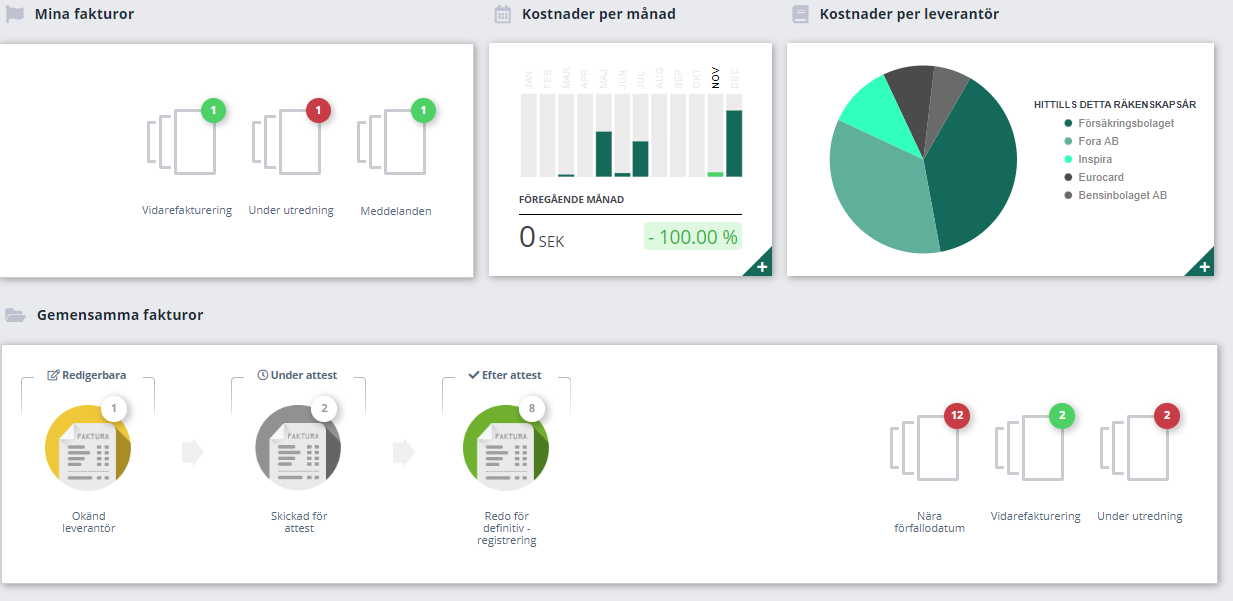This screenshot has height=601, width=1233.
Task: Expand the Kostnader per leverantör widget
Action: (1204, 266)
